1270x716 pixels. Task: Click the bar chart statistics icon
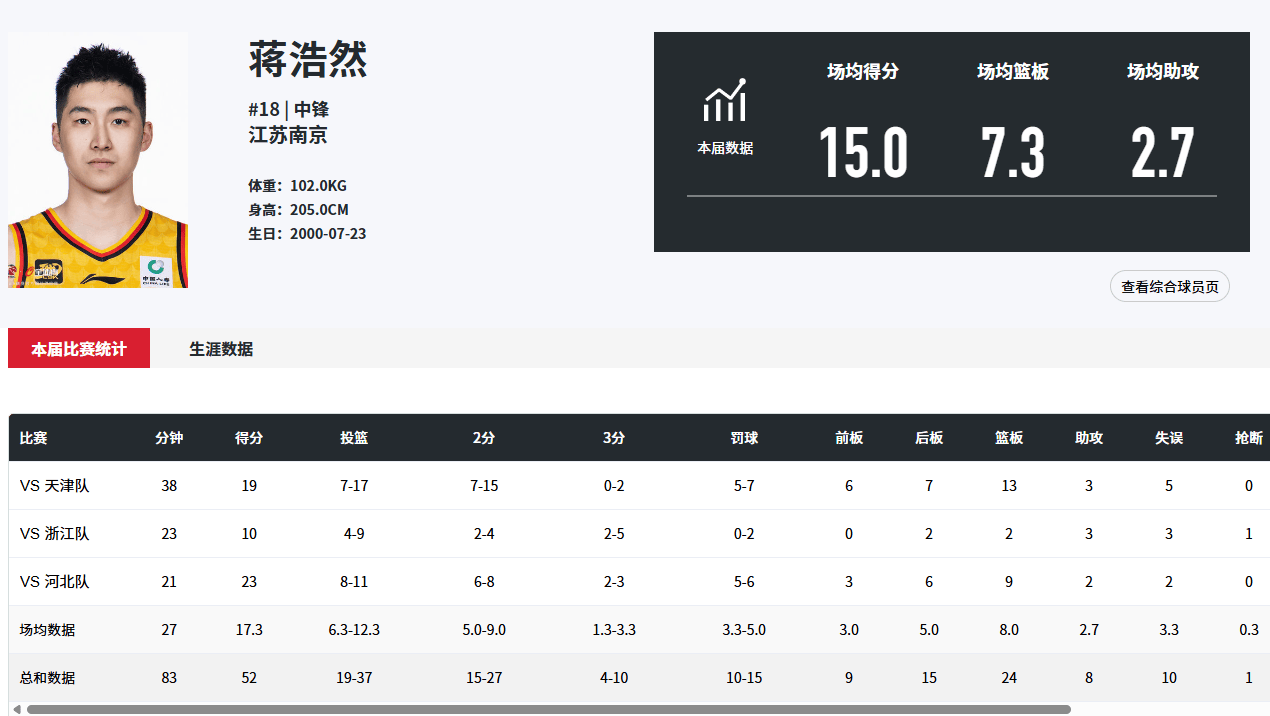(725, 100)
